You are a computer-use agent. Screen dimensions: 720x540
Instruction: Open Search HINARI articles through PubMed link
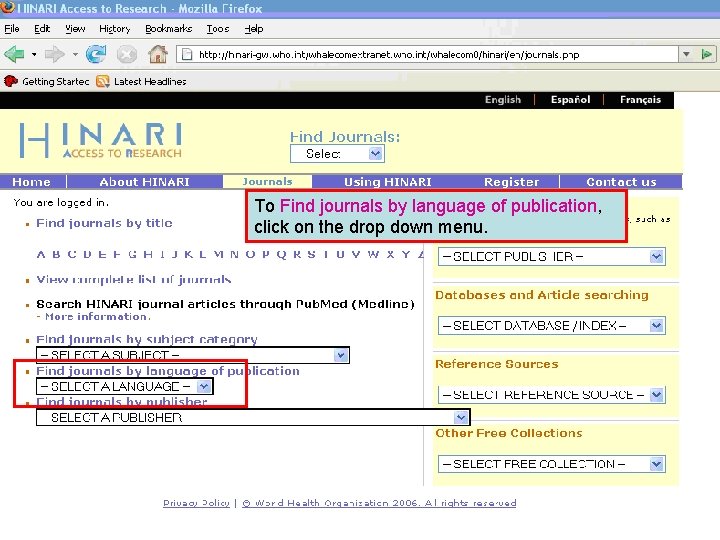pos(225,304)
